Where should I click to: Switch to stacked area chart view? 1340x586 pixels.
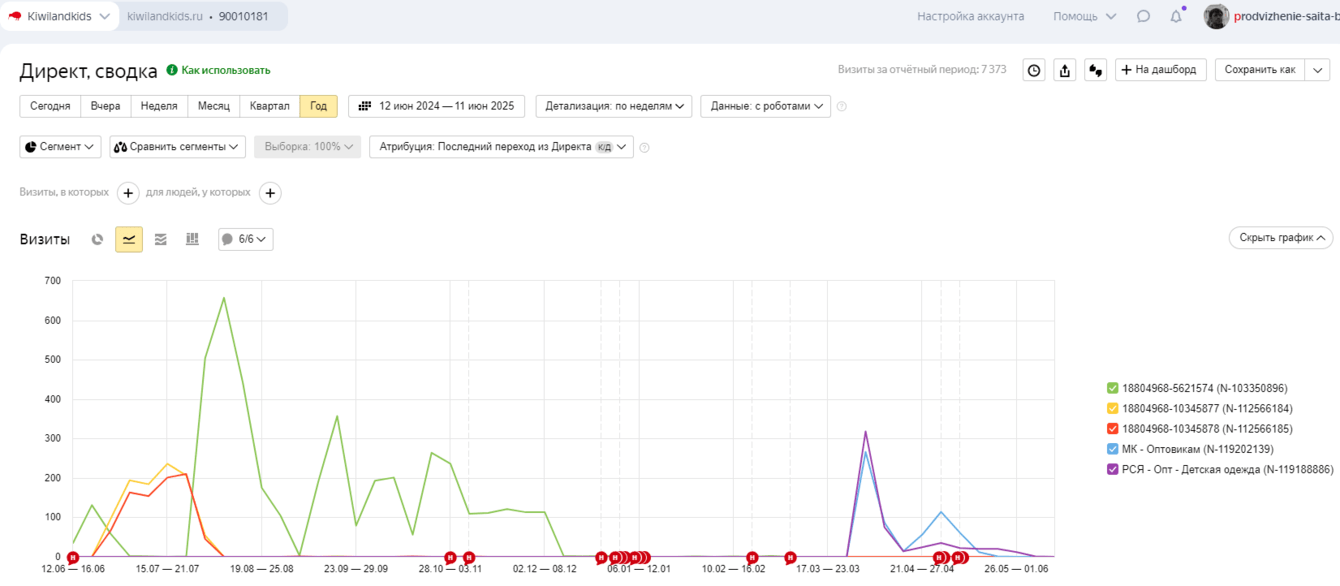(x=160, y=239)
